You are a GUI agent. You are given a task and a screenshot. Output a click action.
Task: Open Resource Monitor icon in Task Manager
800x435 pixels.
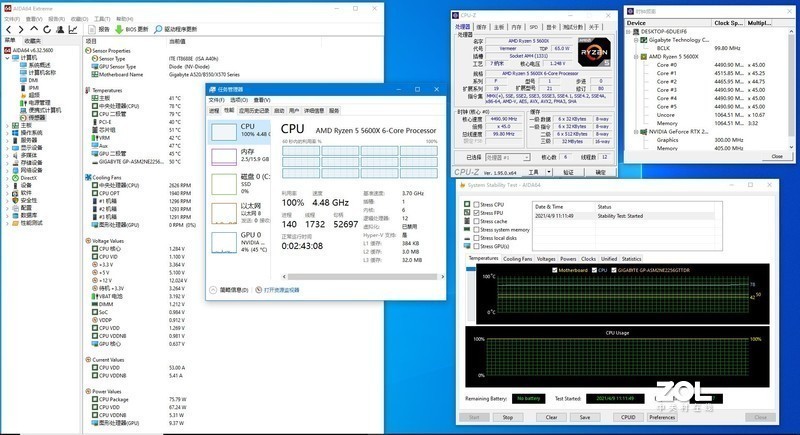[x=259, y=289]
